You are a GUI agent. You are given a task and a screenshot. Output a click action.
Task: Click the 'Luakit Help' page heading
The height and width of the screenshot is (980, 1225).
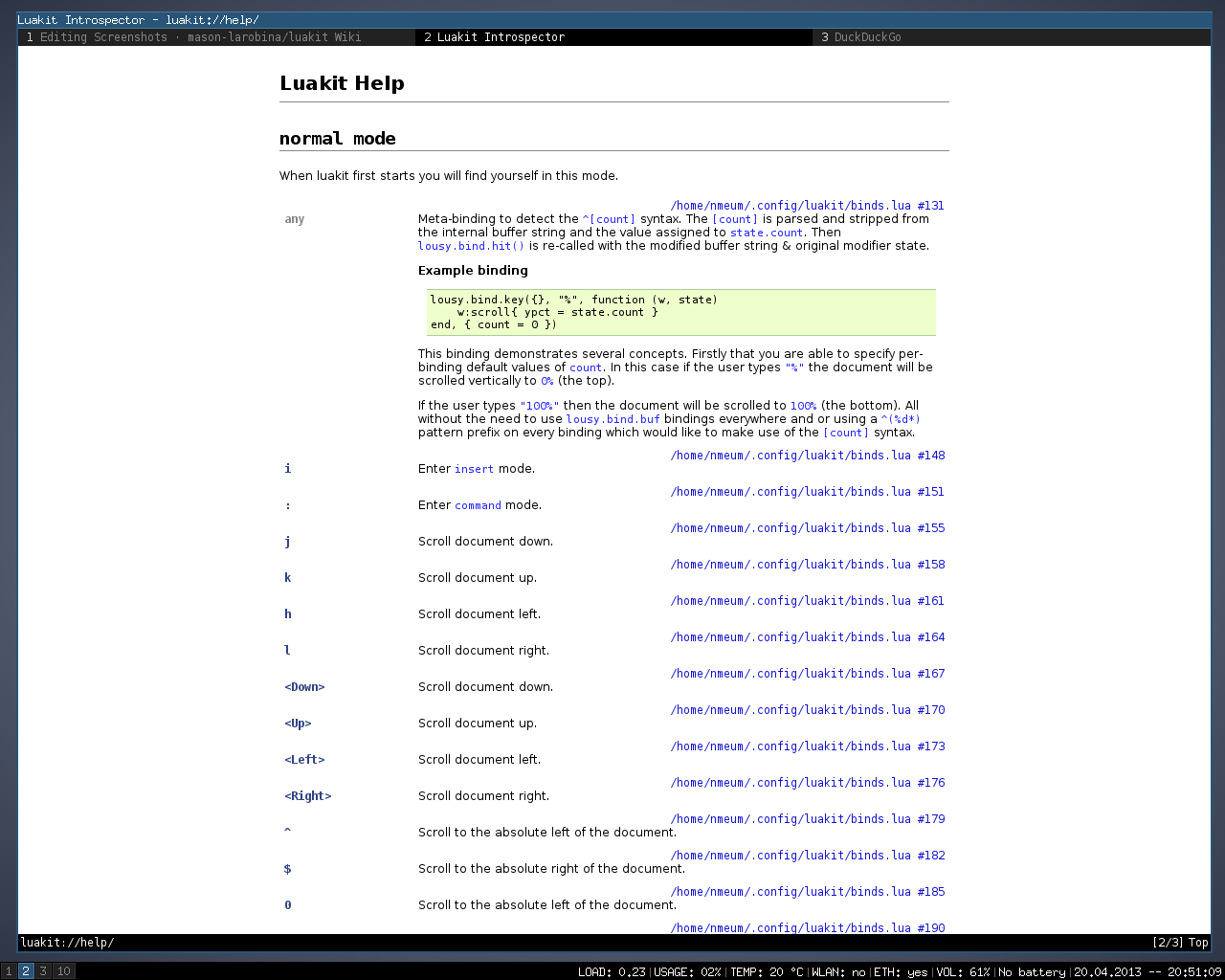342,83
